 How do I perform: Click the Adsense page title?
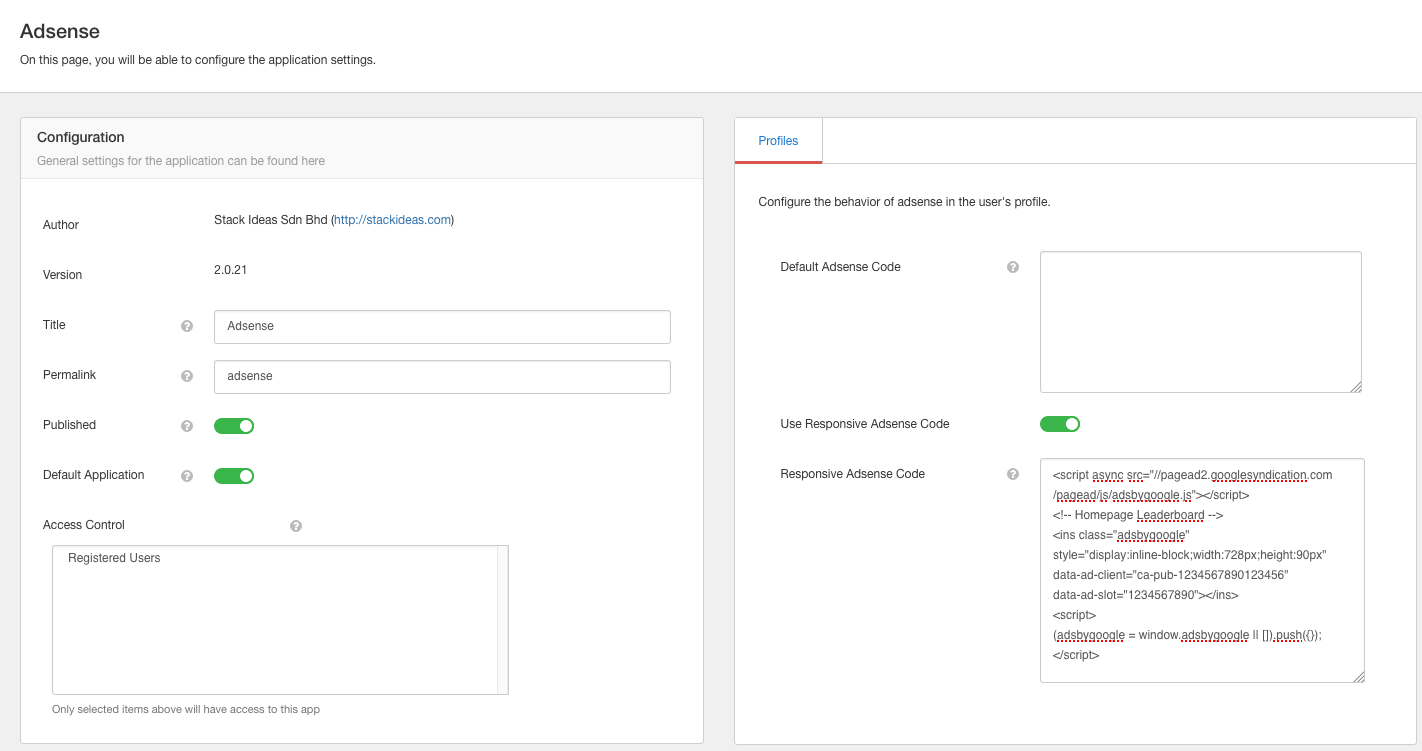(60, 32)
